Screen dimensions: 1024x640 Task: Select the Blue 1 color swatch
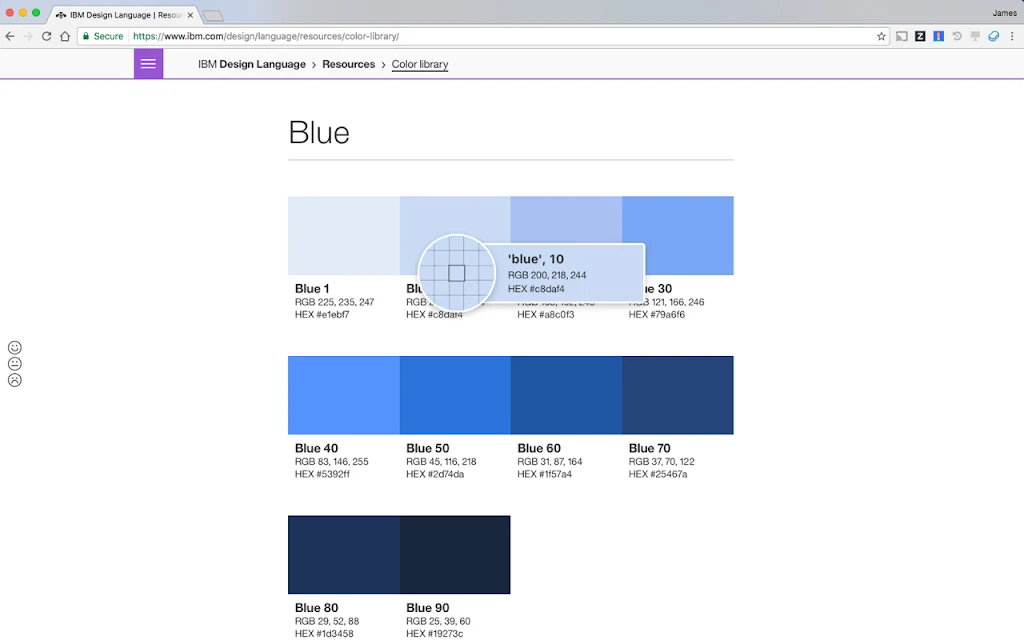[344, 236]
